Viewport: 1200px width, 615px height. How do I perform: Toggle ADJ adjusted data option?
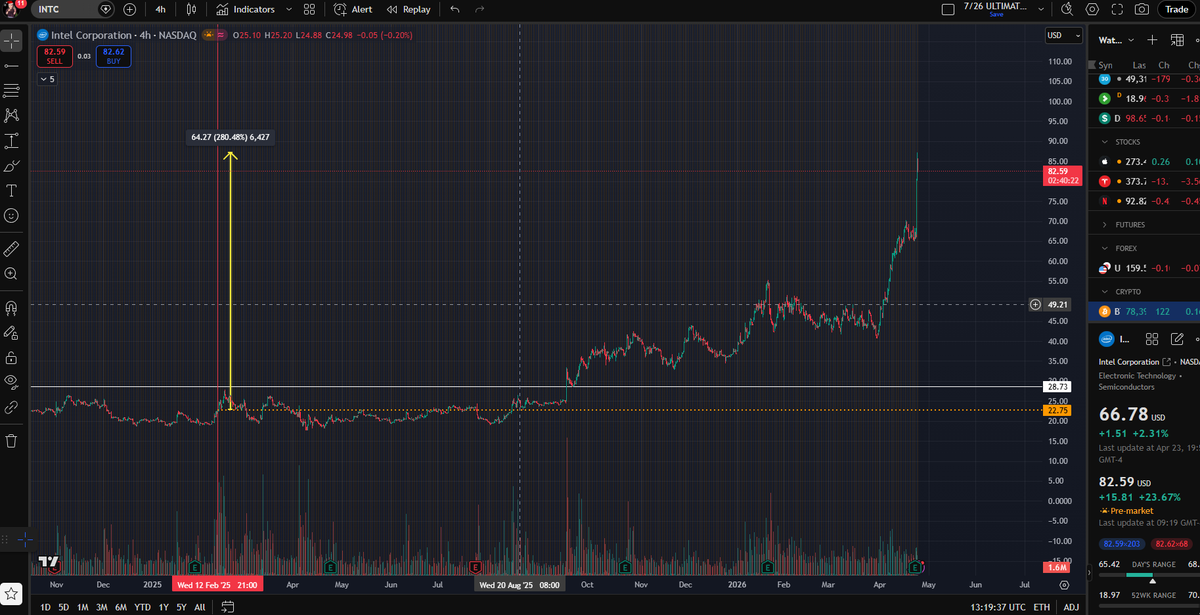(1071, 607)
